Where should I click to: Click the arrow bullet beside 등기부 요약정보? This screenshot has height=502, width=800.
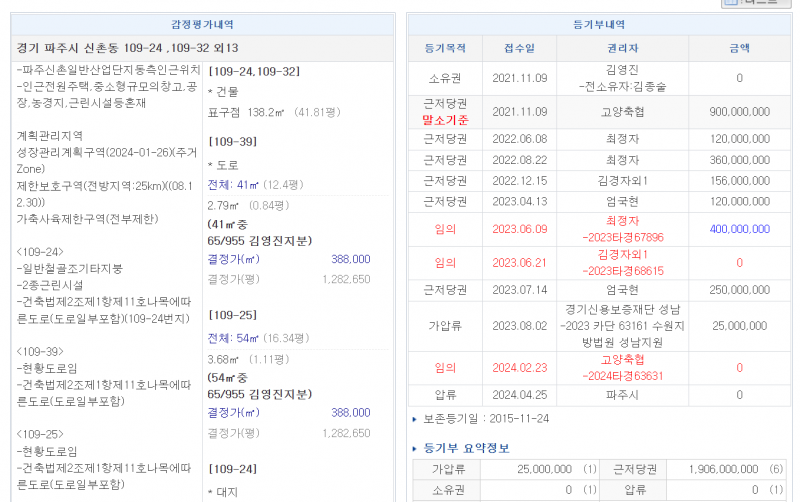pyautogui.click(x=415, y=448)
